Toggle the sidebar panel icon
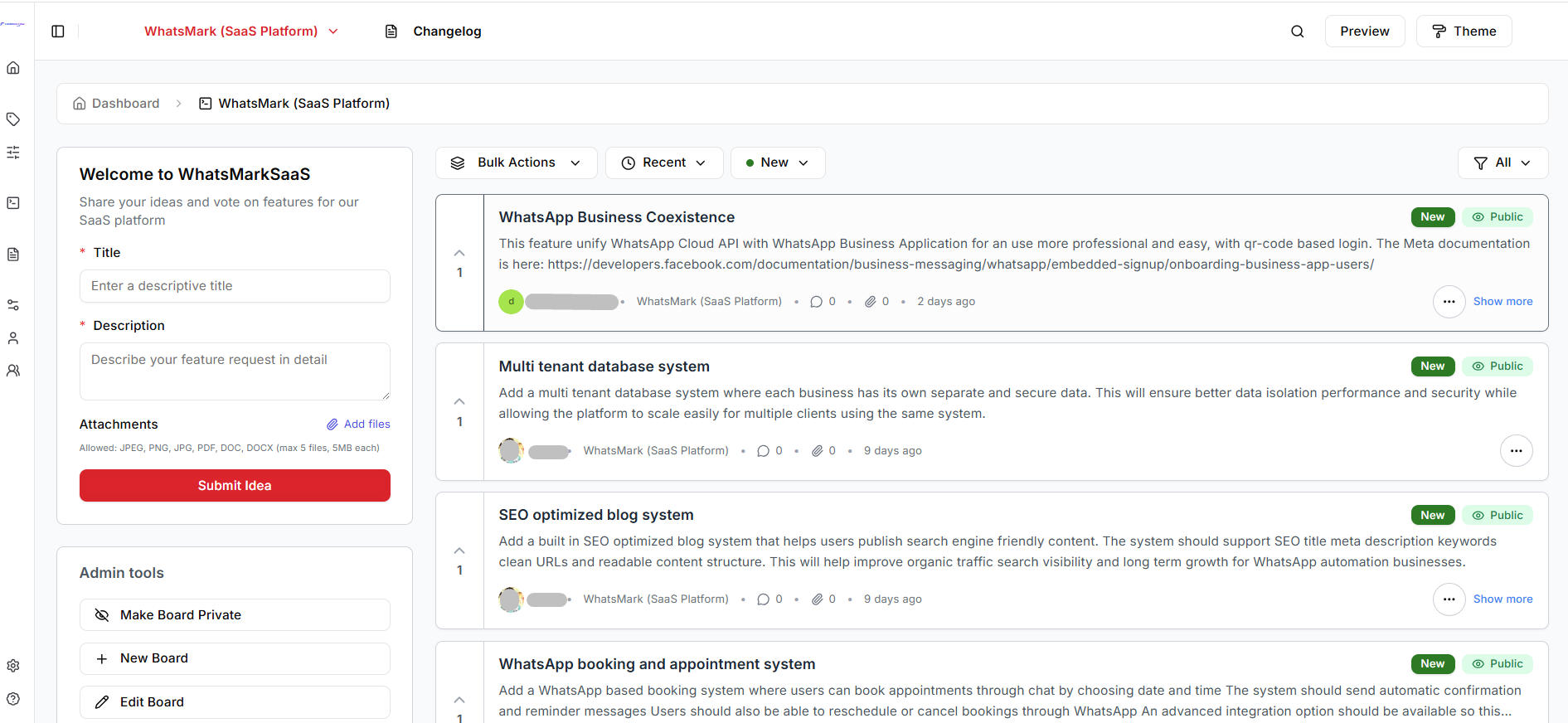The height and width of the screenshot is (723, 1568). coord(58,32)
